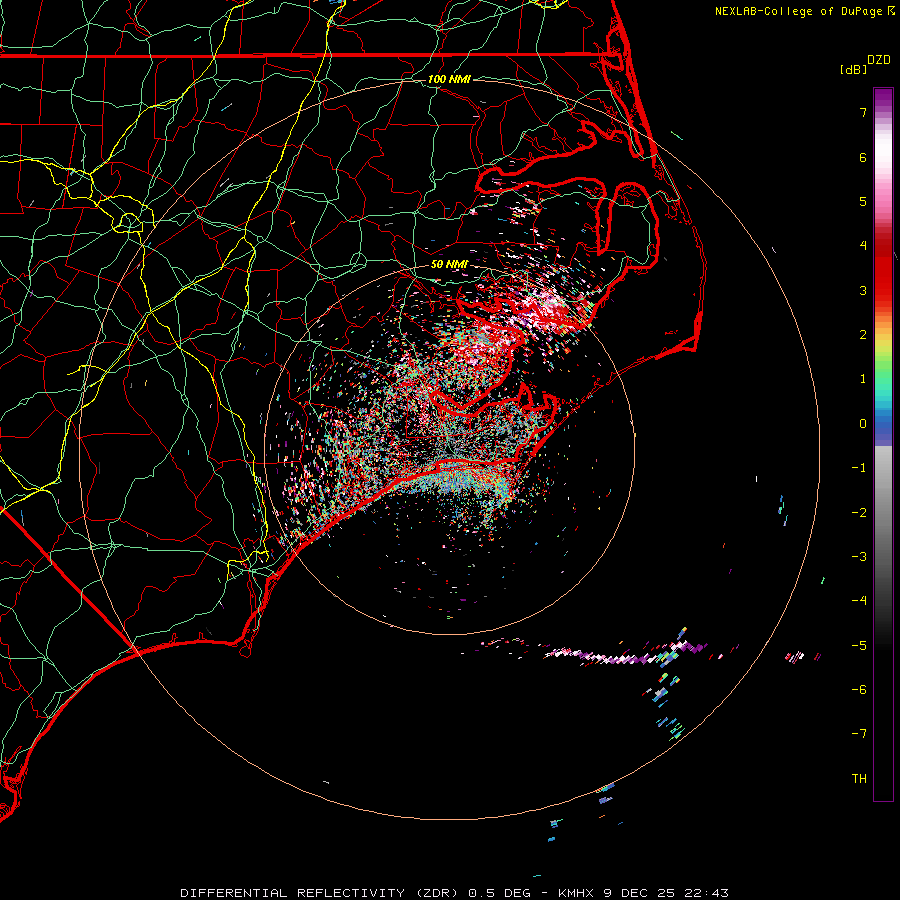Image resolution: width=900 pixels, height=900 pixels.
Task: Click the 9 DEC 25 date in the caption
Action: pos(639,893)
